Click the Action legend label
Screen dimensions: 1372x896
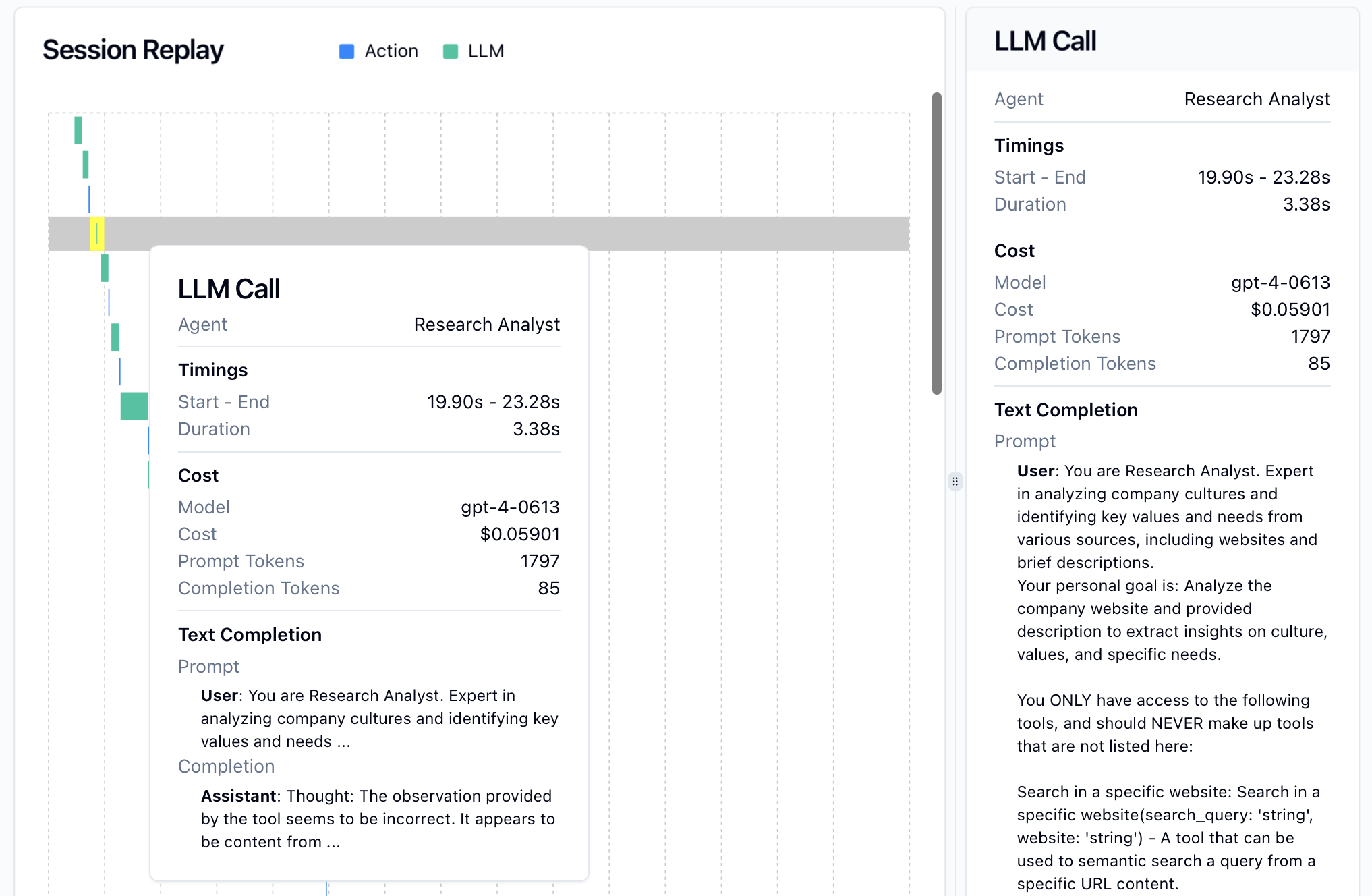[391, 51]
